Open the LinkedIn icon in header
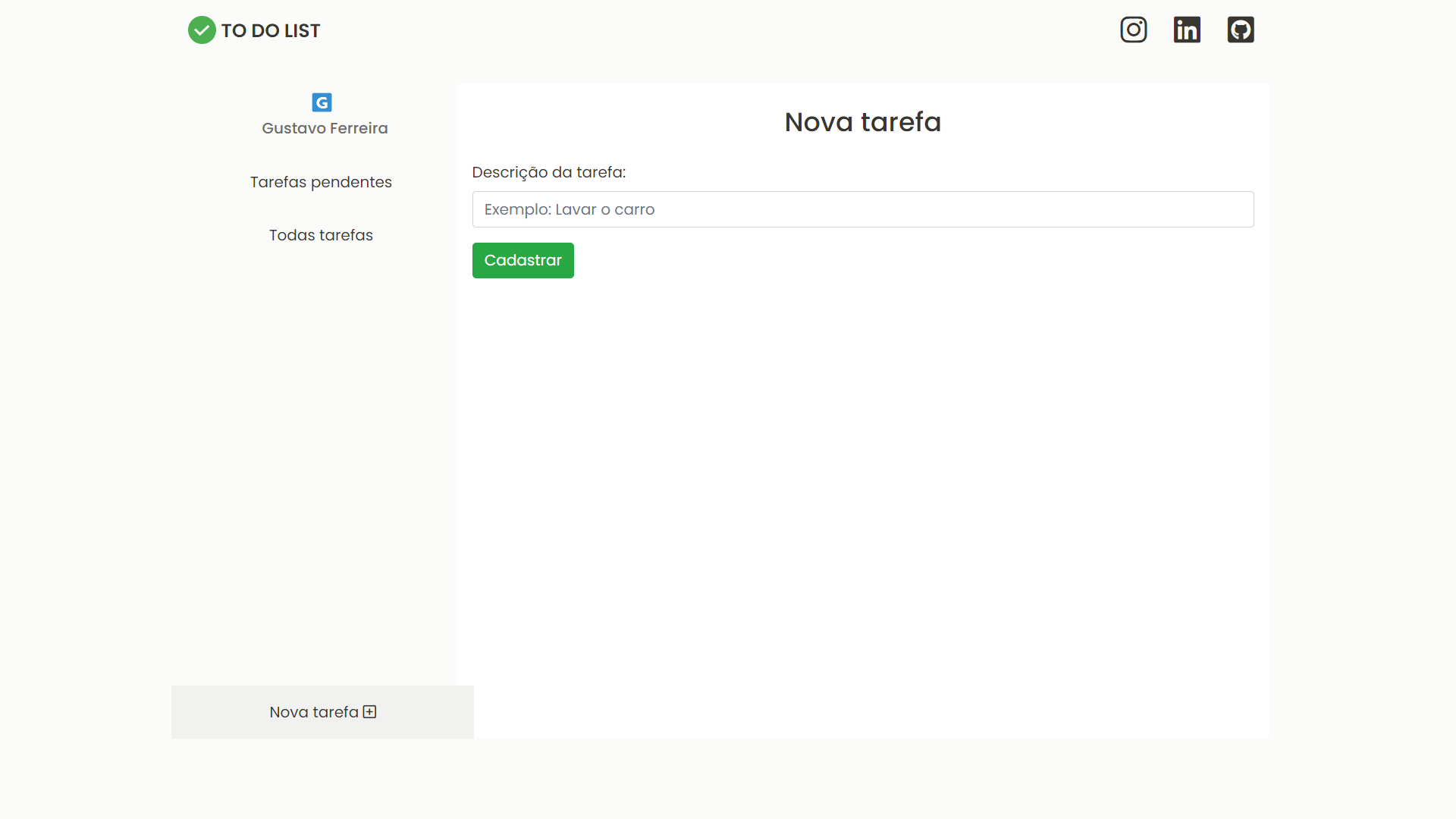1456x819 pixels. (1187, 30)
